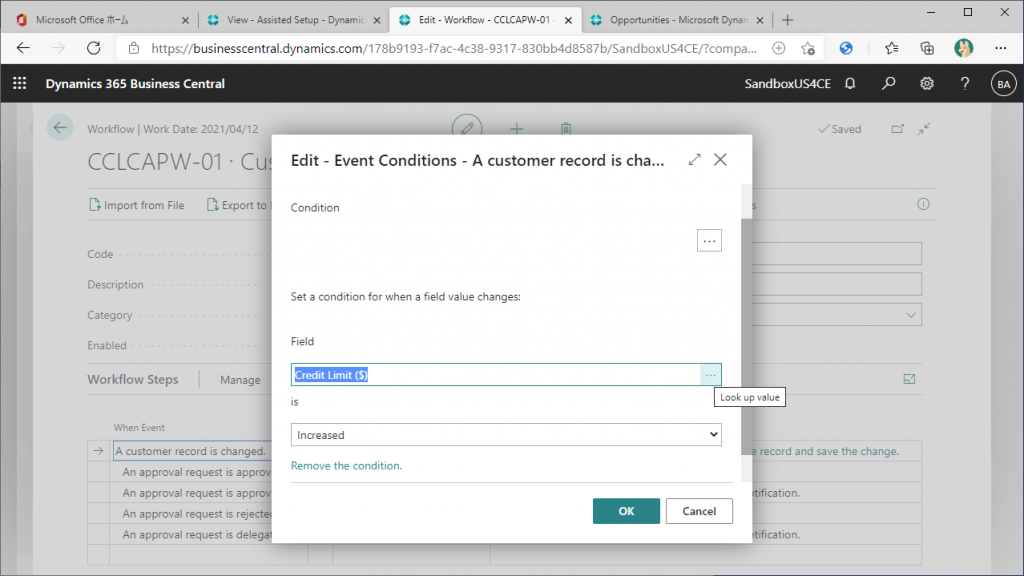Close the Opportunities browser tab
The height and width of the screenshot is (576, 1024).
coord(760,20)
